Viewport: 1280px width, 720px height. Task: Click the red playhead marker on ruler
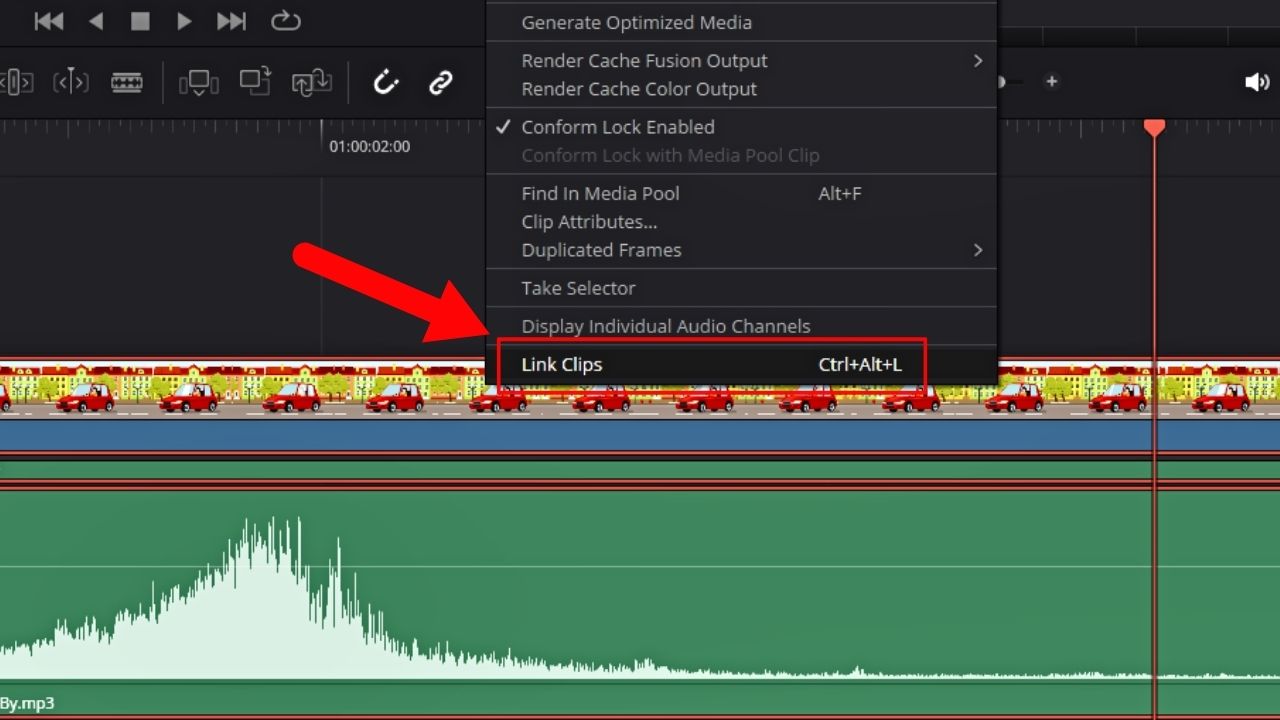(x=1154, y=127)
